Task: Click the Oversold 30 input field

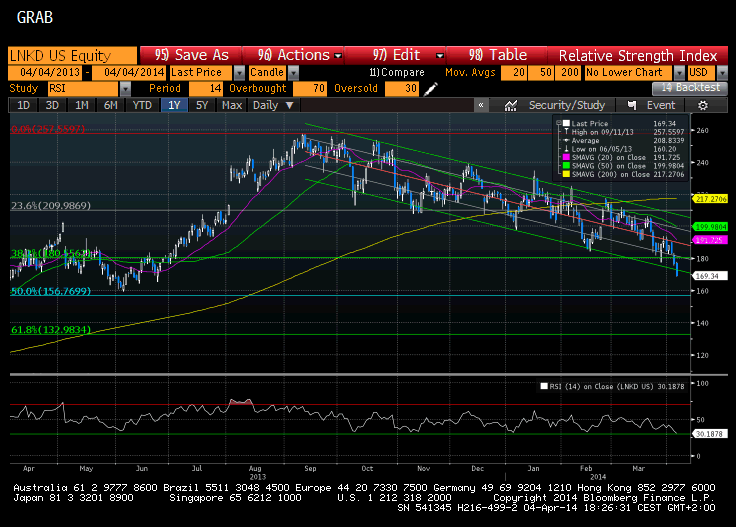Action: click(x=401, y=89)
